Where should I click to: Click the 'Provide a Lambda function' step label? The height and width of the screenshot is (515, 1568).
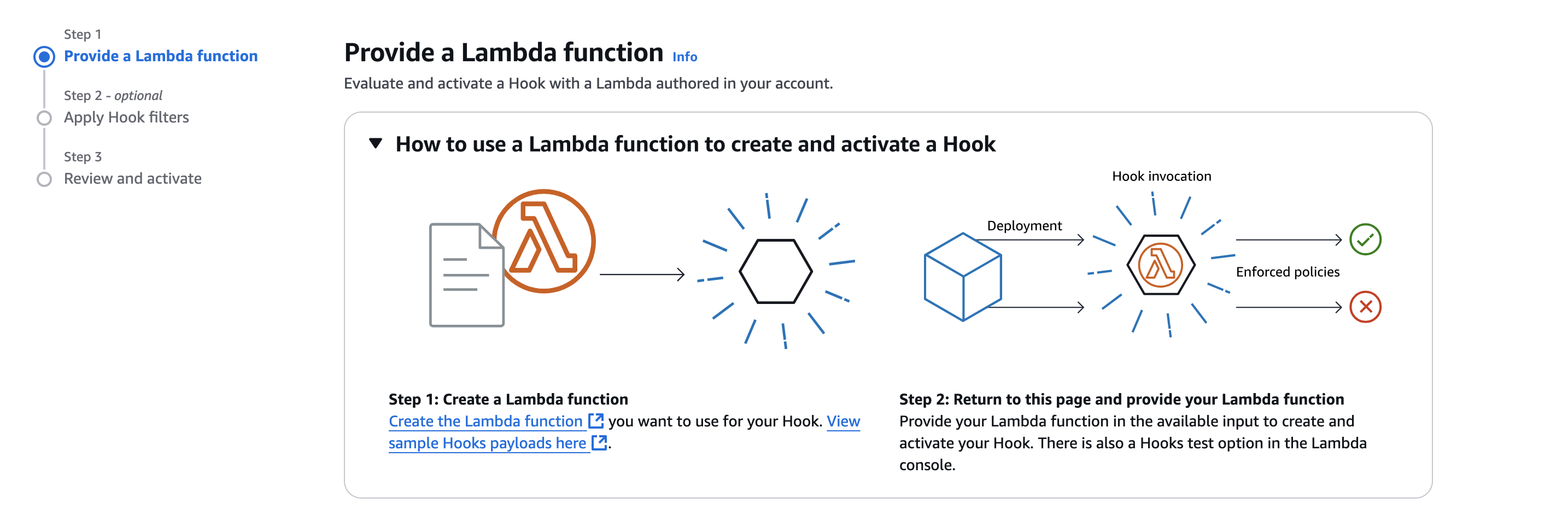[x=161, y=55]
